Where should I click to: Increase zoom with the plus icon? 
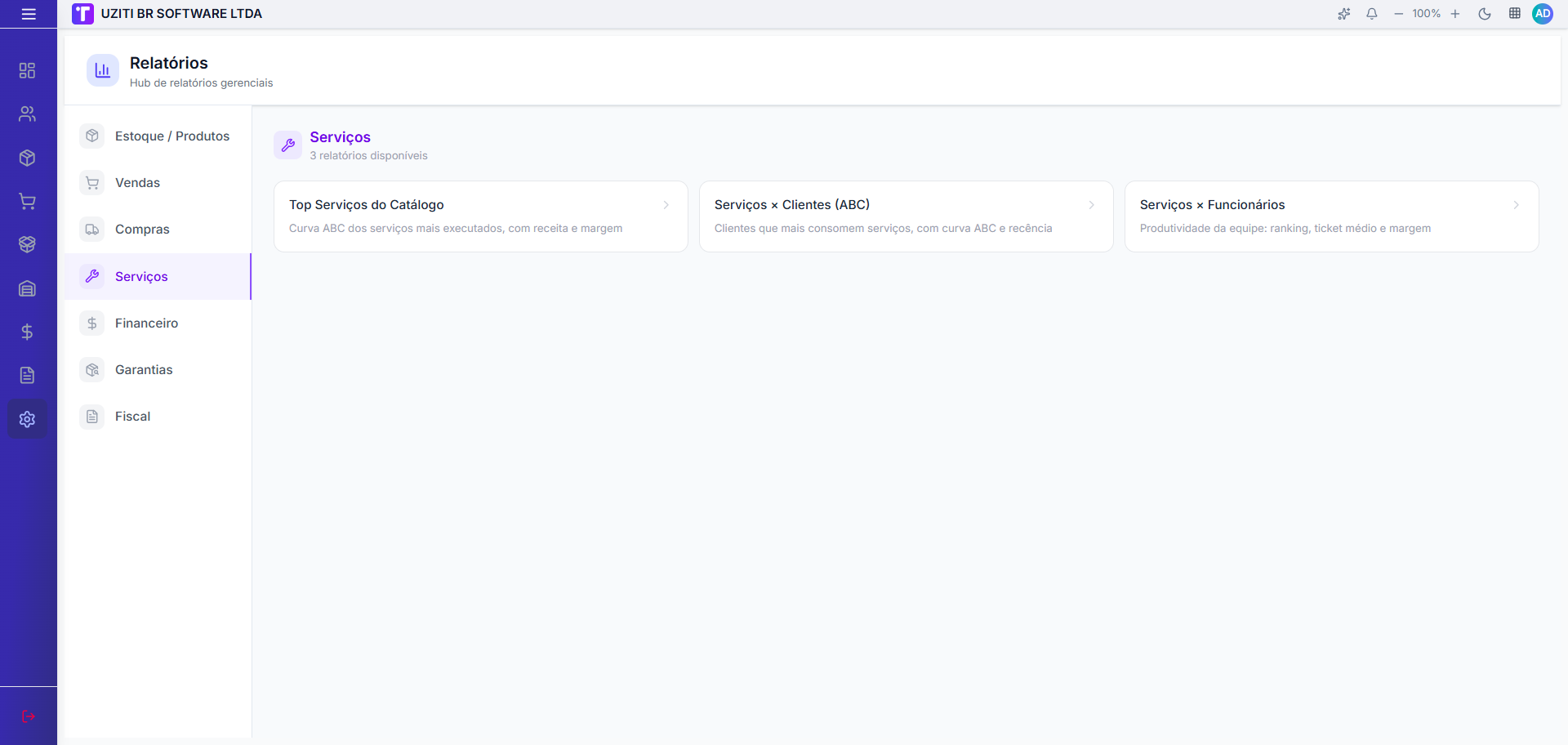tap(1455, 14)
